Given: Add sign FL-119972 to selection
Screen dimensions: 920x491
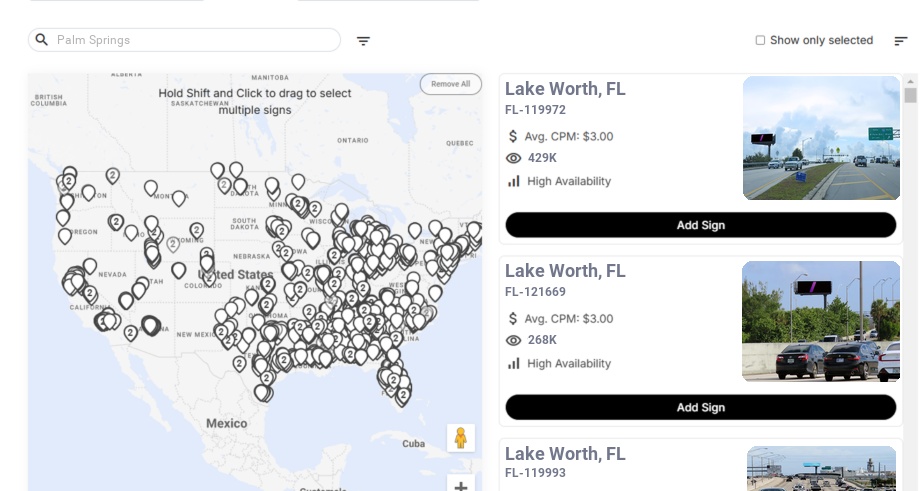Looking at the screenshot, I should tap(700, 225).
